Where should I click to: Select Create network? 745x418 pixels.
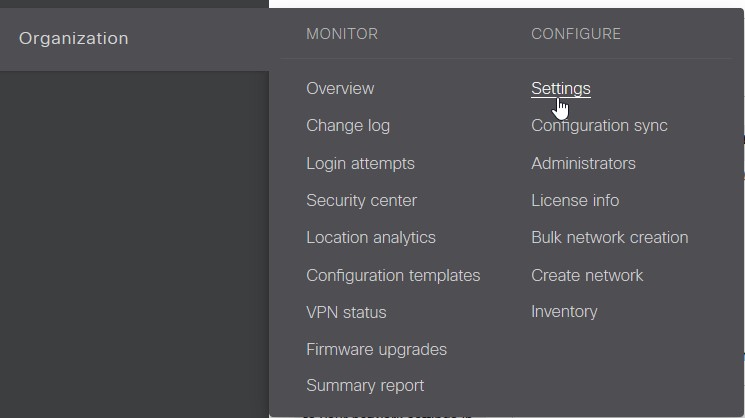click(587, 276)
